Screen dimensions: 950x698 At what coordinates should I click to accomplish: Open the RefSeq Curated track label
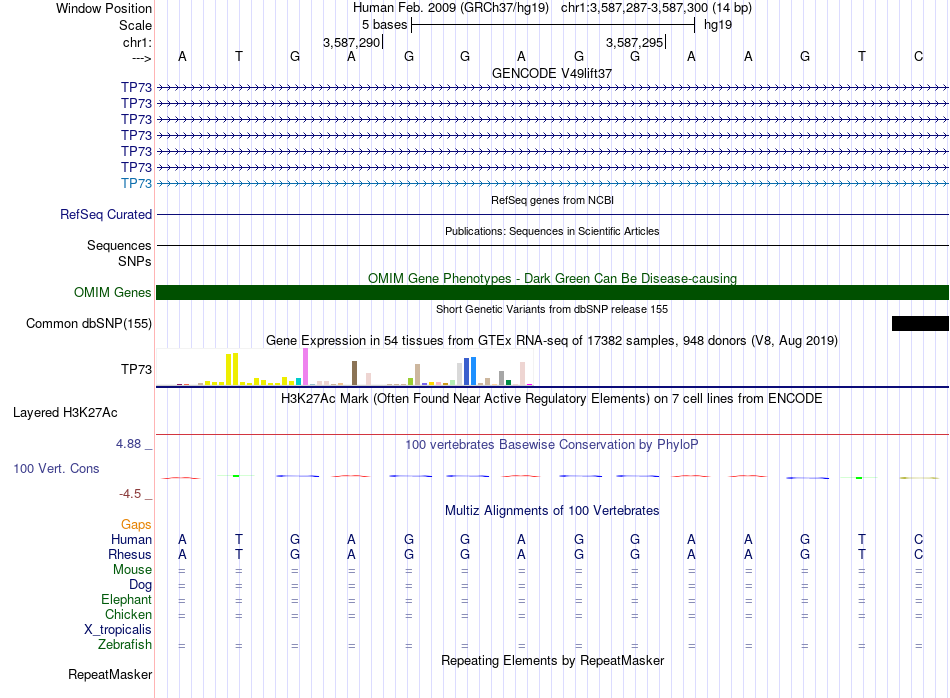(x=106, y=214)
